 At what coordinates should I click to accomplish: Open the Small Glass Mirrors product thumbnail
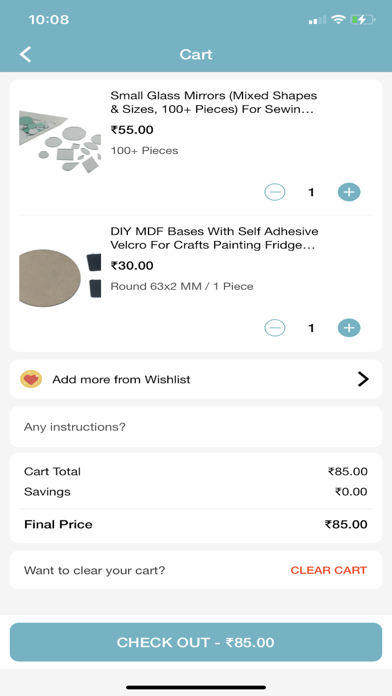59,141
